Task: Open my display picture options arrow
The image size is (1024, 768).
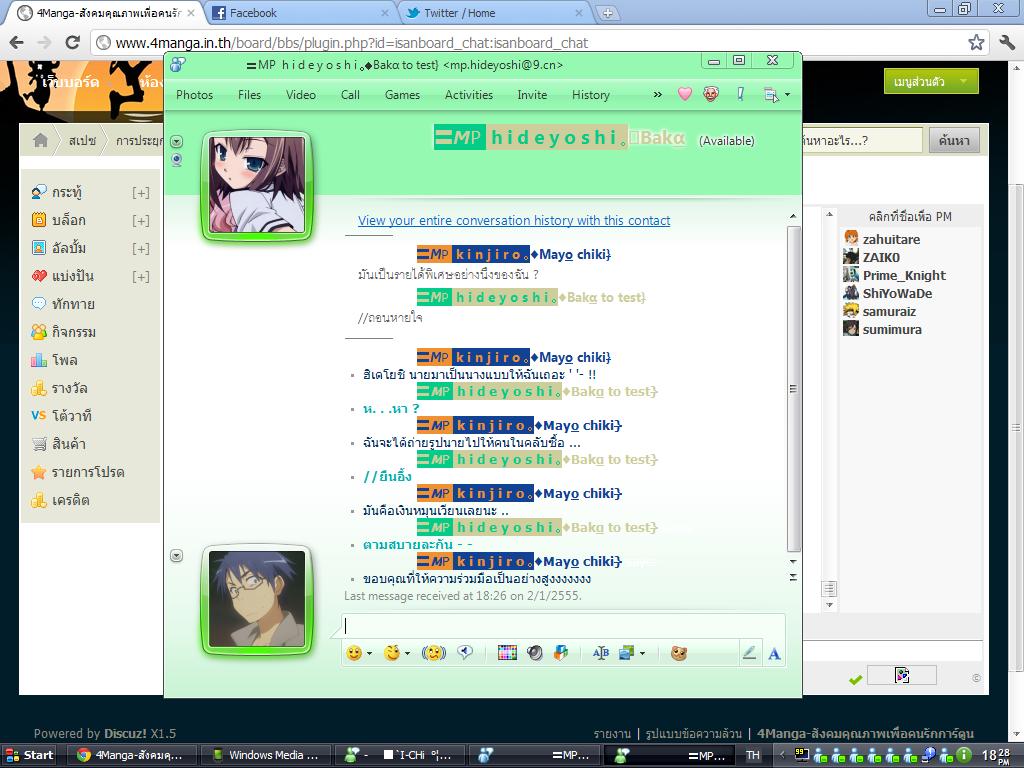Action: tap(176, 556)
